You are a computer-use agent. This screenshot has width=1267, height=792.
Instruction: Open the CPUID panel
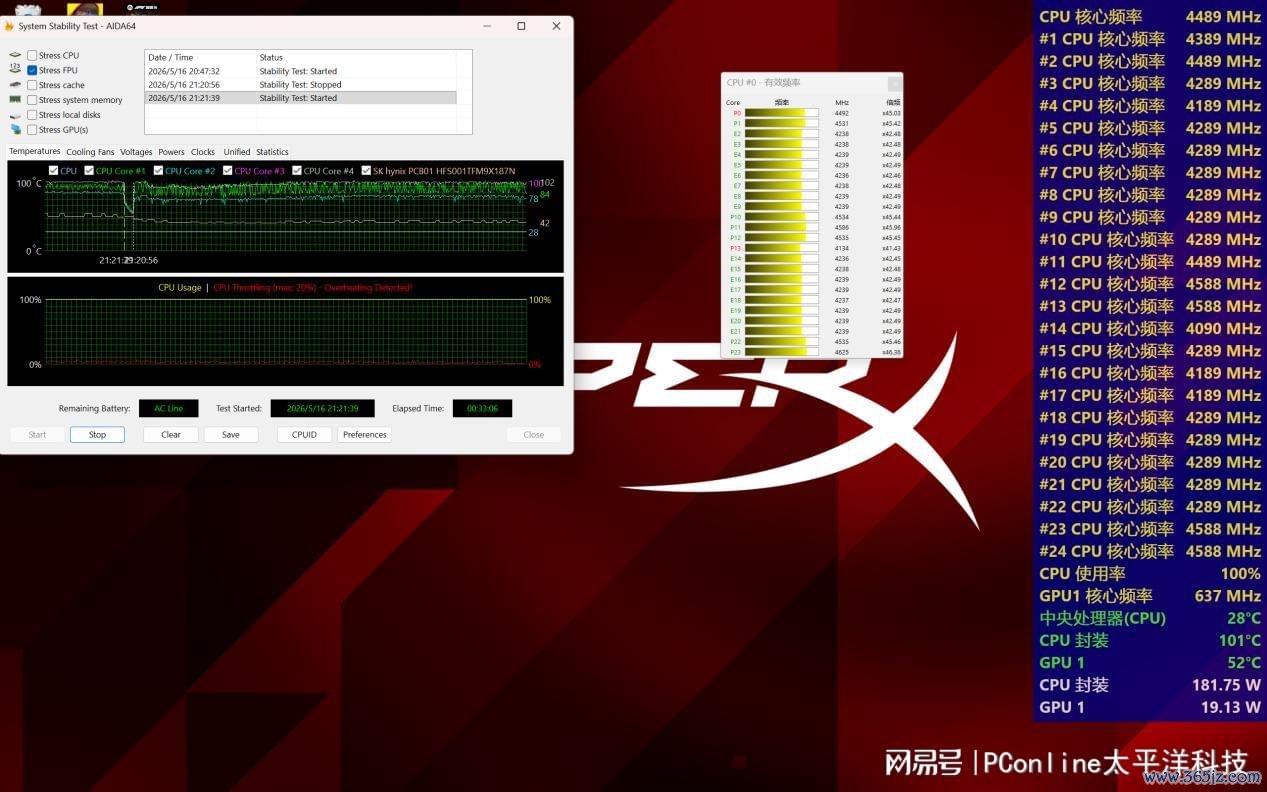point(304,435)
